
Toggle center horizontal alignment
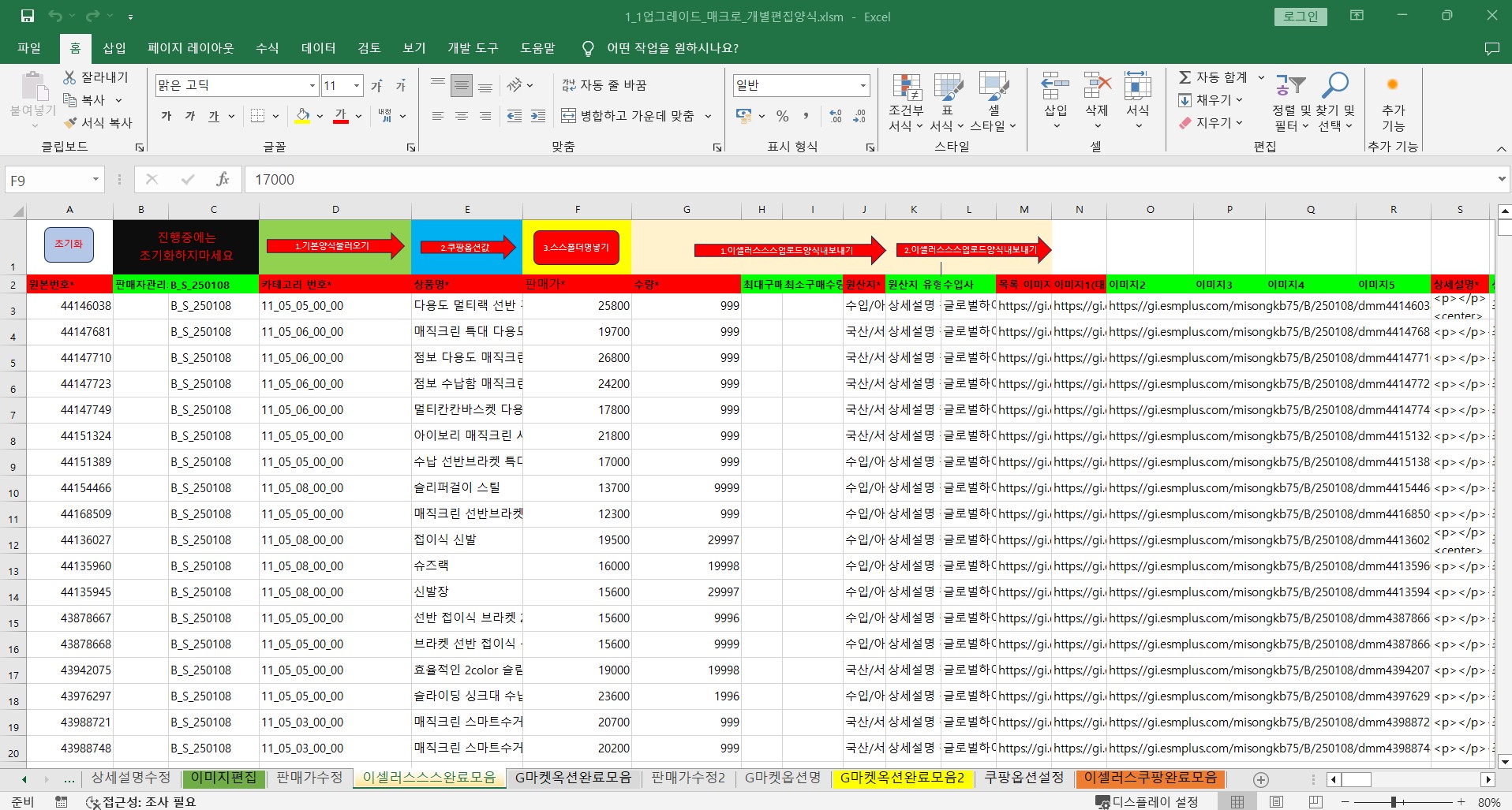click(462, 116)
